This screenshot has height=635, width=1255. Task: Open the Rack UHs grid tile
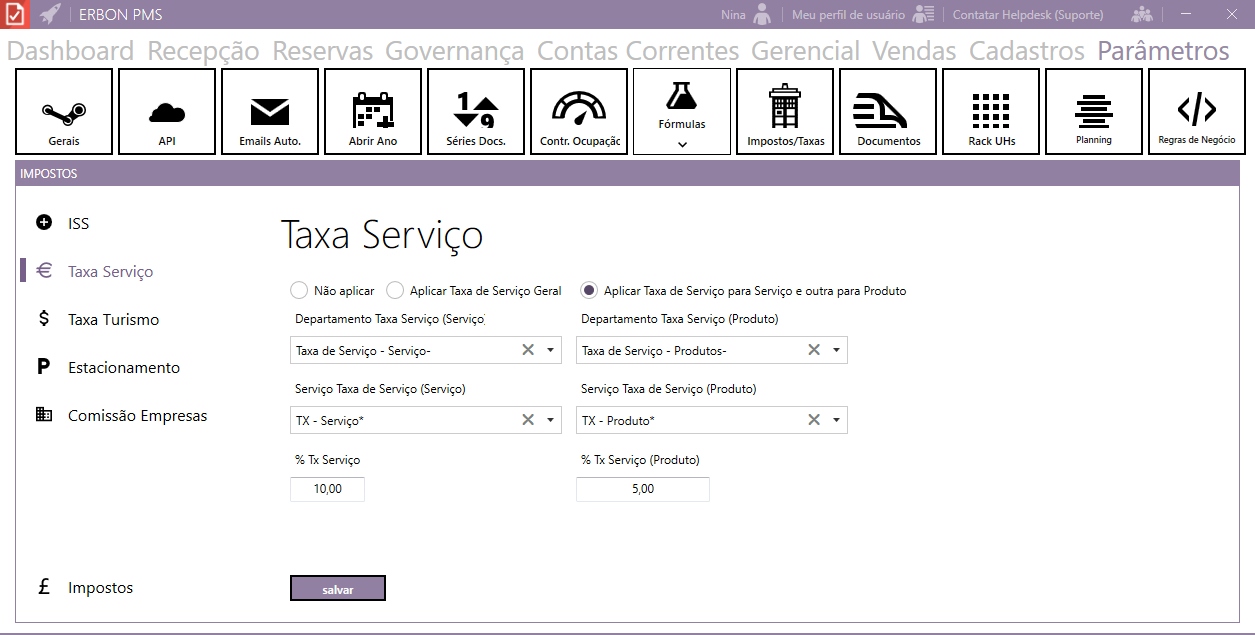click(x=991, y=111)
